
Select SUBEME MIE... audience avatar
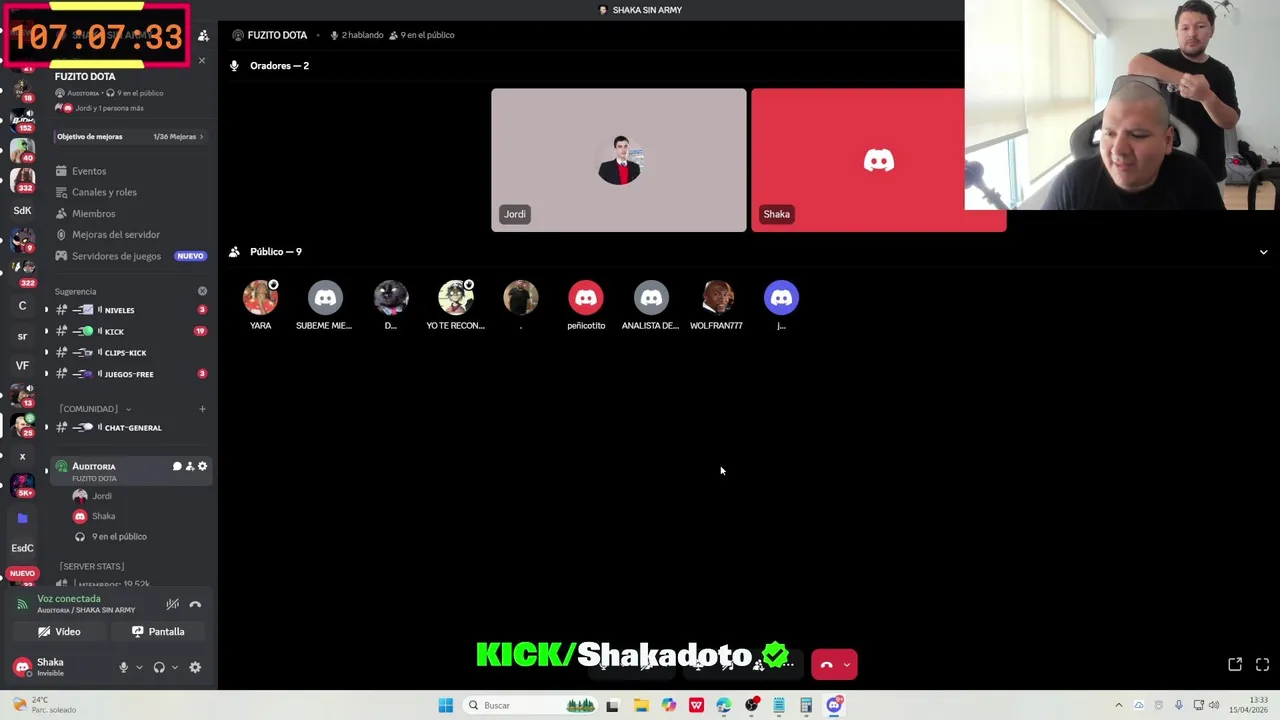tap(325, 298)
